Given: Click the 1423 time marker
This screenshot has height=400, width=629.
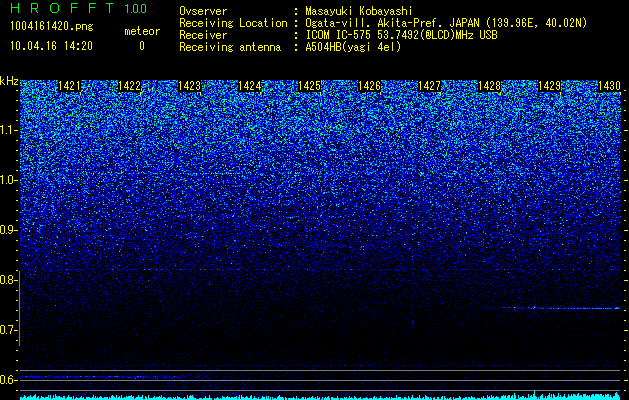Looking at the screenshot, I should (189, 86).
